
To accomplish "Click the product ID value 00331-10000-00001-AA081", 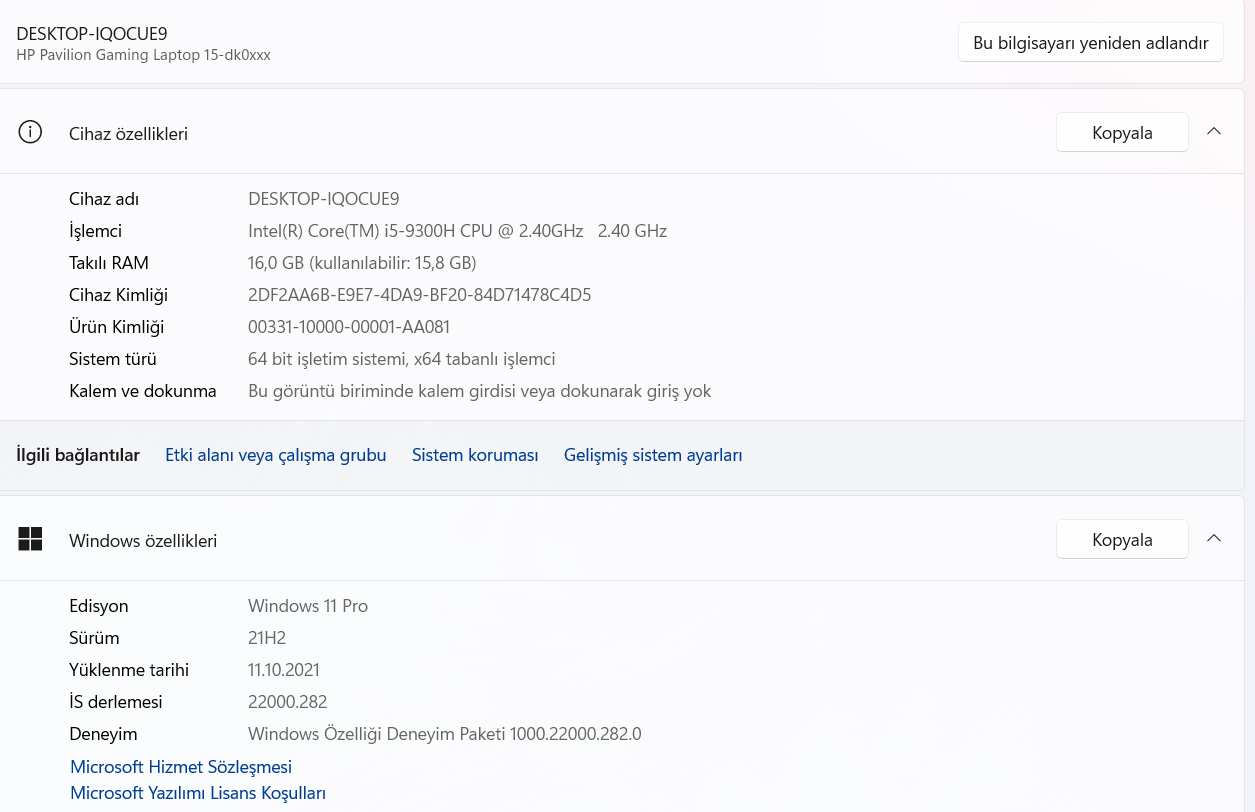I will 349,327.
